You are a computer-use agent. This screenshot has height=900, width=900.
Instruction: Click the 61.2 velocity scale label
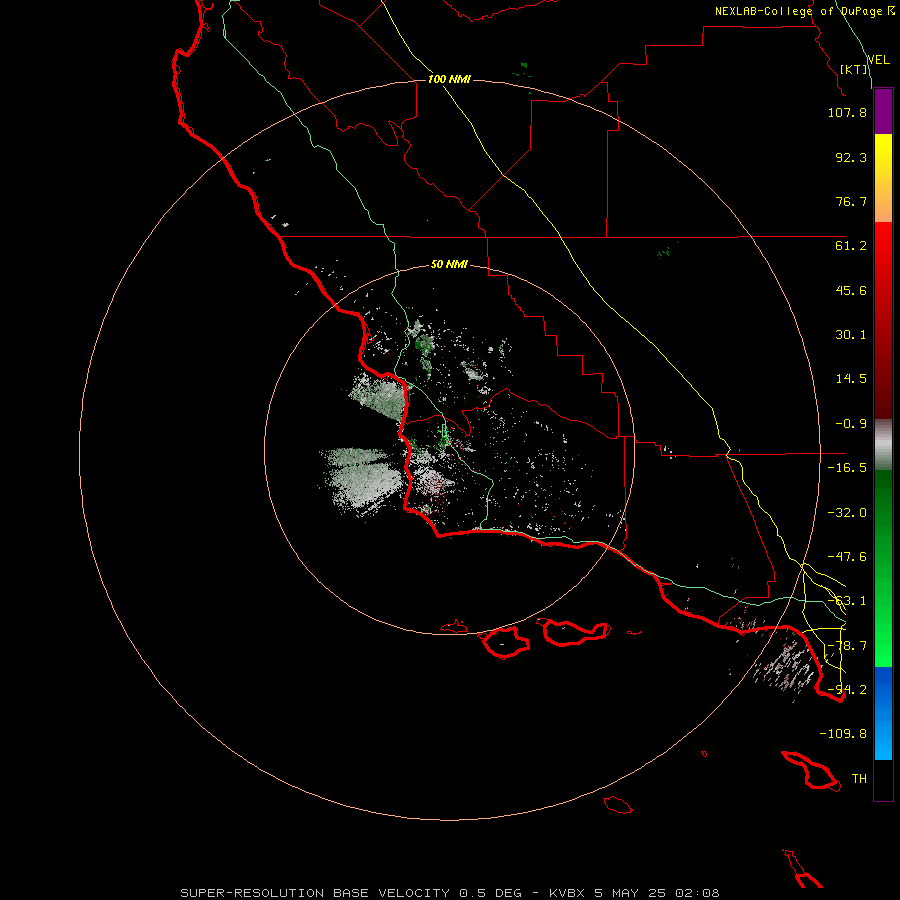click(851, 246)
